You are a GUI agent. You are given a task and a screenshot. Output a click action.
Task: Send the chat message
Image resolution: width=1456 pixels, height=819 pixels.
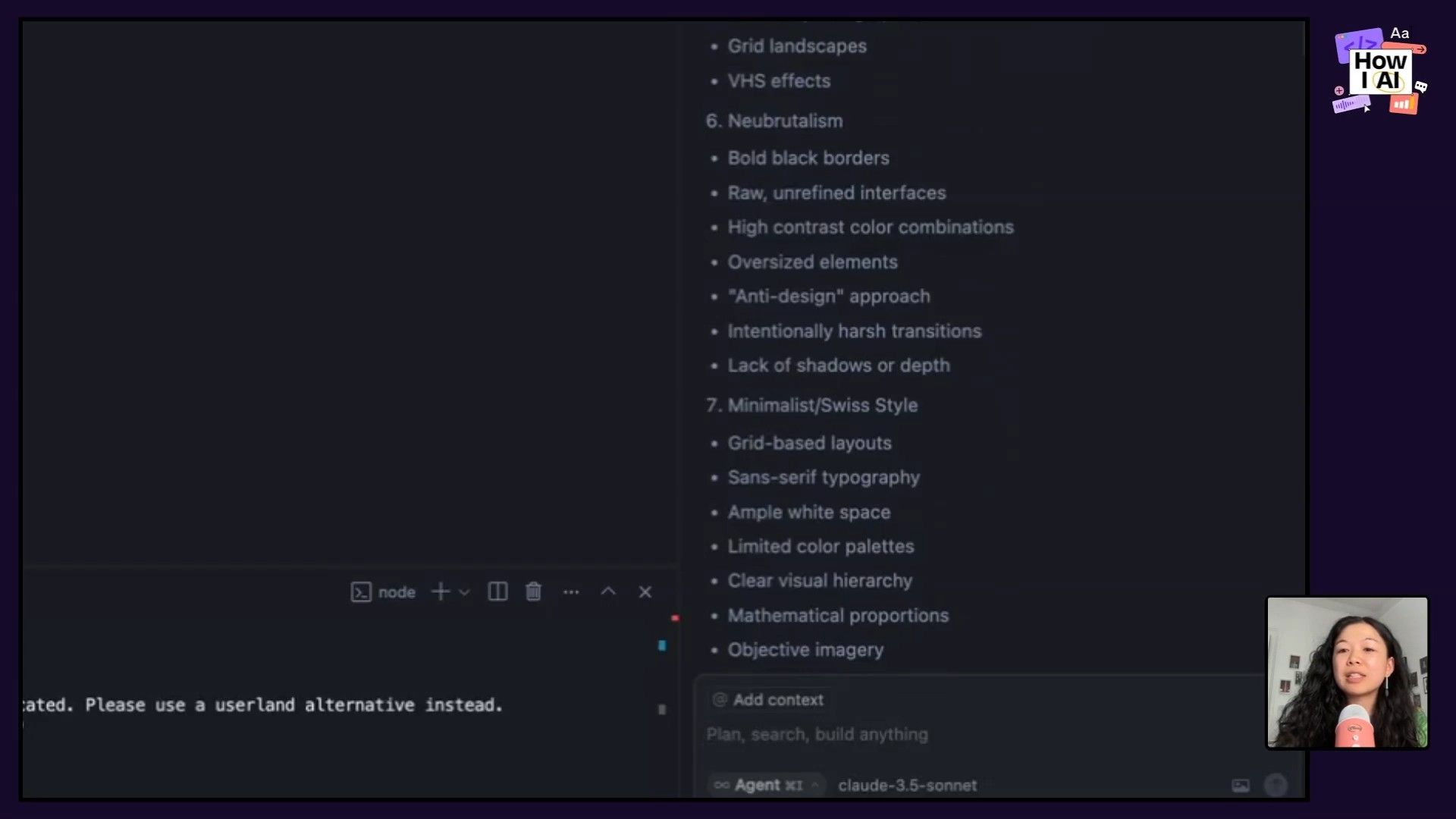click(x=1278, y=786)
